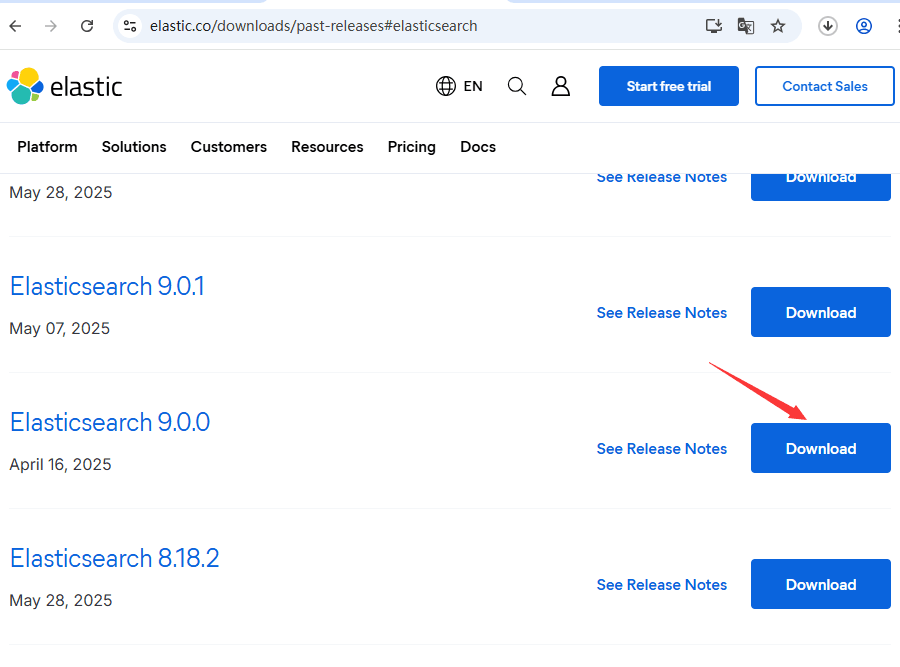This screenshot has height=667, width=900.
Task: Download Elasticsearch 9.0.0
Action: tap(821, 448)
